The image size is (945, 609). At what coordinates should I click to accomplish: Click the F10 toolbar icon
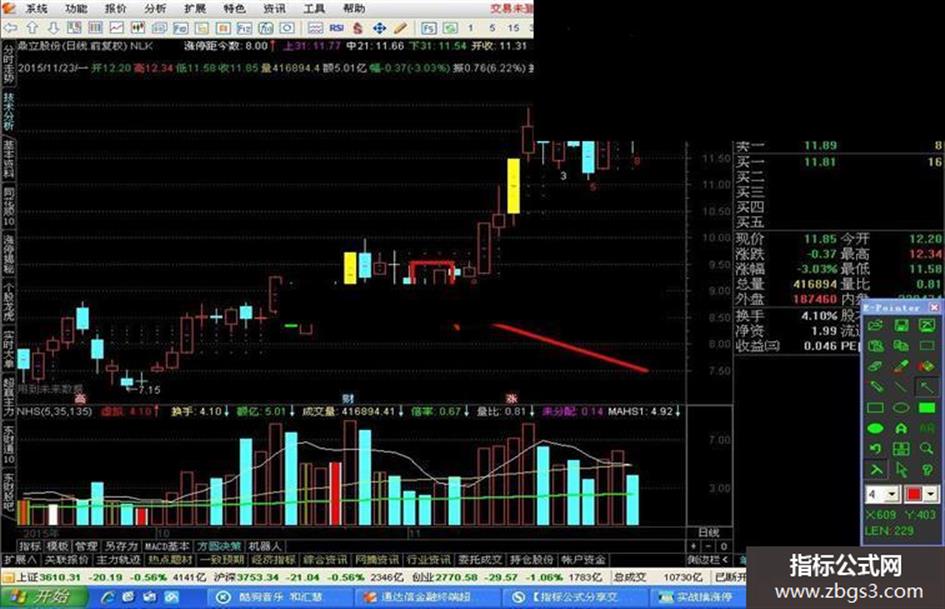(180, 28)
